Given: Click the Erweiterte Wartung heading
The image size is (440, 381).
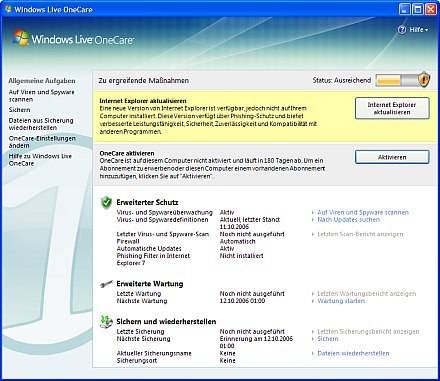Looking at the screenshot, I should click(x=150, y=284).
